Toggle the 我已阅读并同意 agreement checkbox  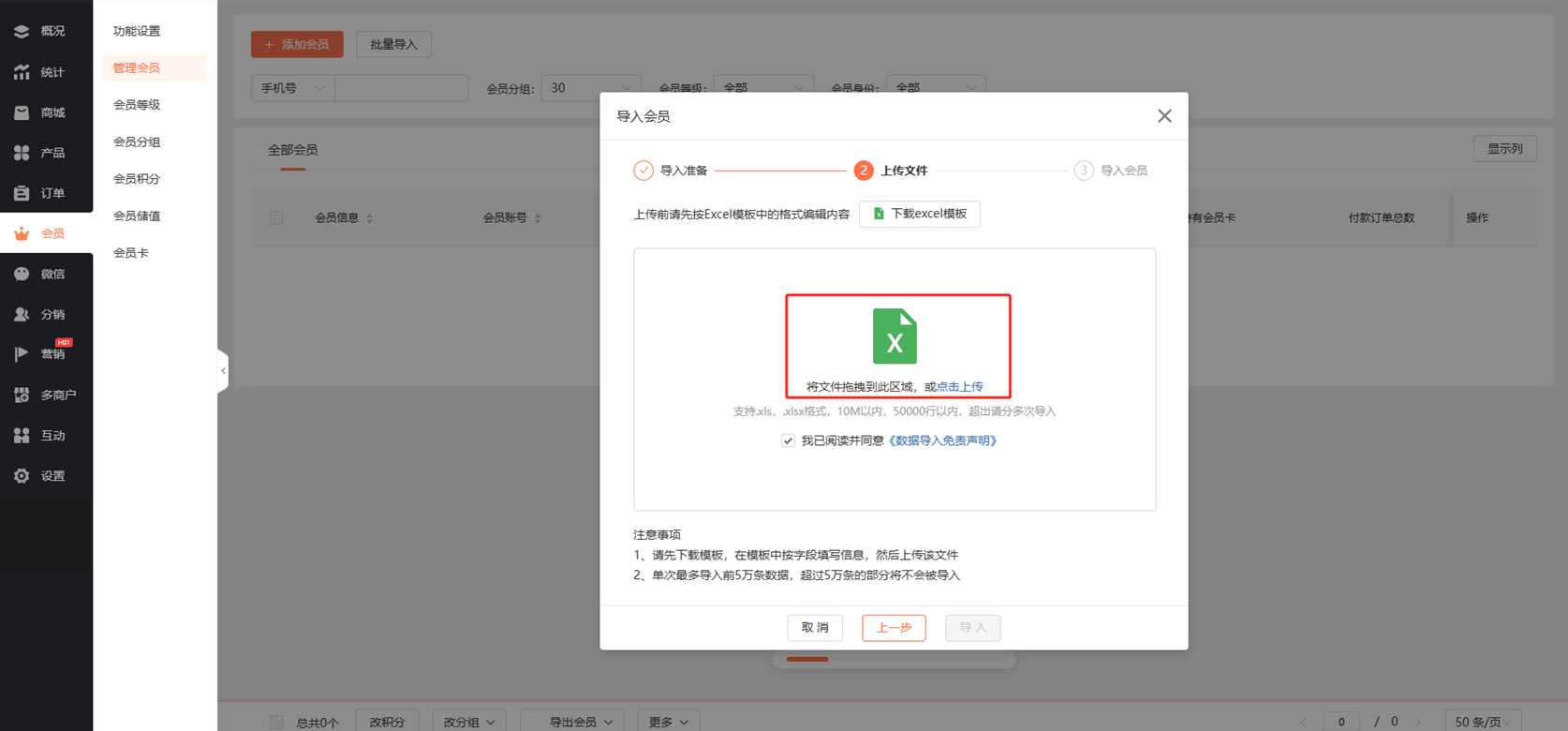click(788, 440)
